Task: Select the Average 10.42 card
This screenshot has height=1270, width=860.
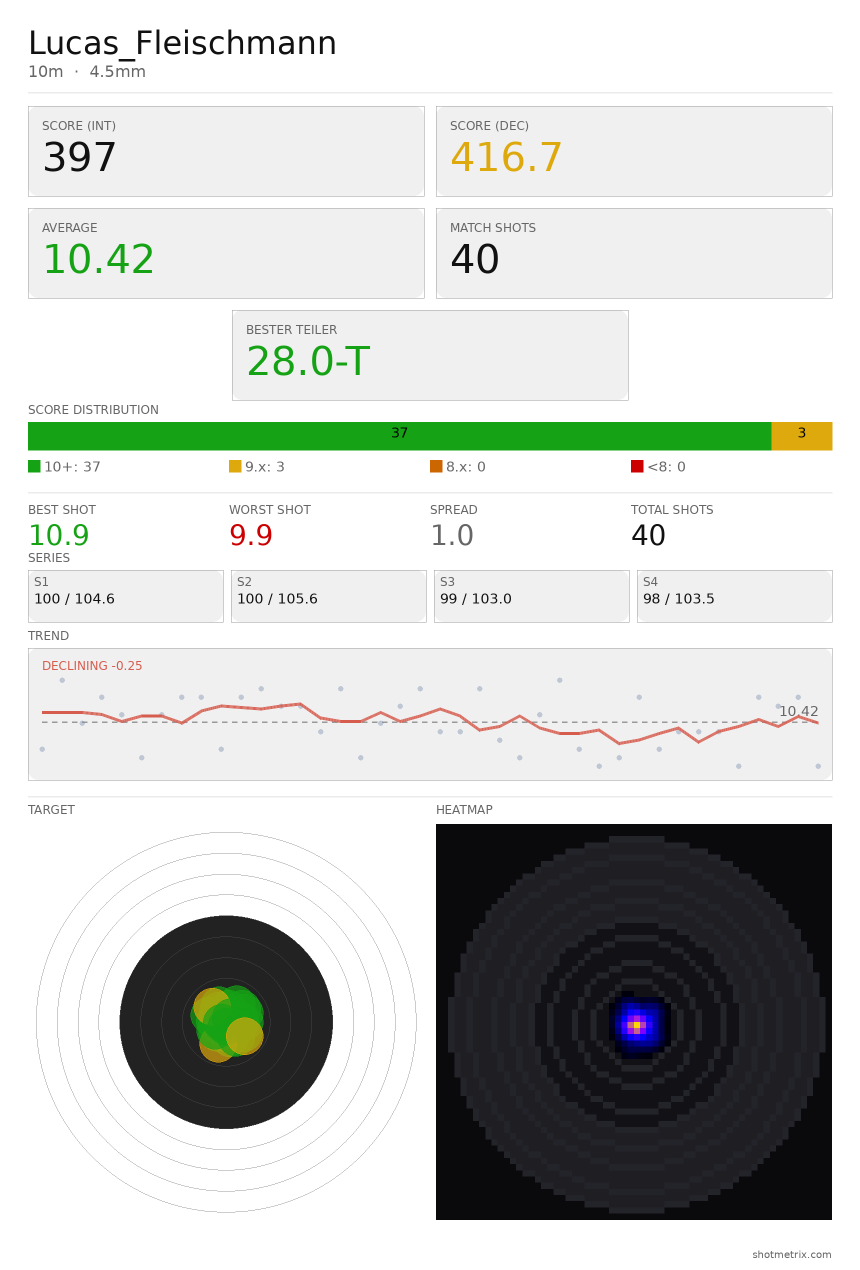Action: [x=226, y=253]
